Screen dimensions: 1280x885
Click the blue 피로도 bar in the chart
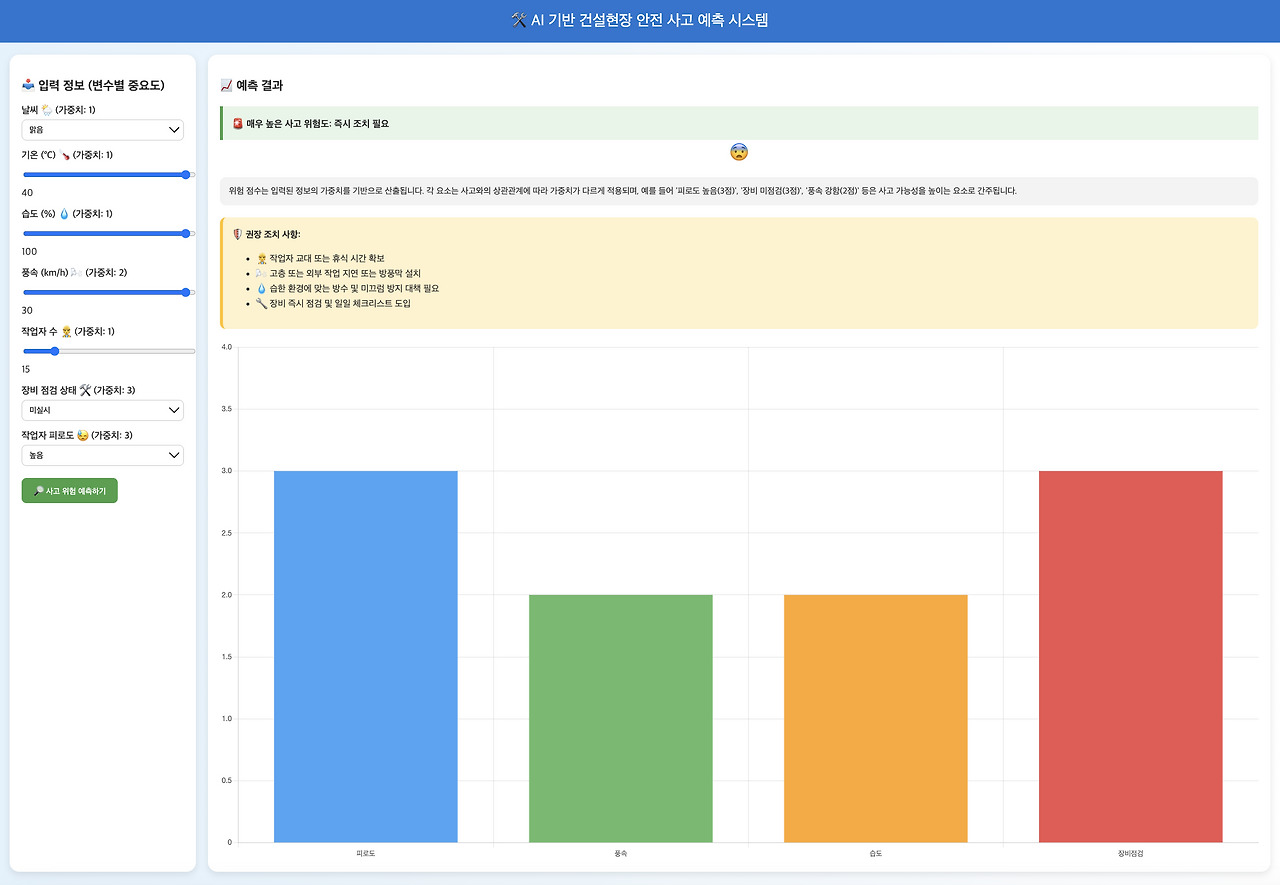366,656
